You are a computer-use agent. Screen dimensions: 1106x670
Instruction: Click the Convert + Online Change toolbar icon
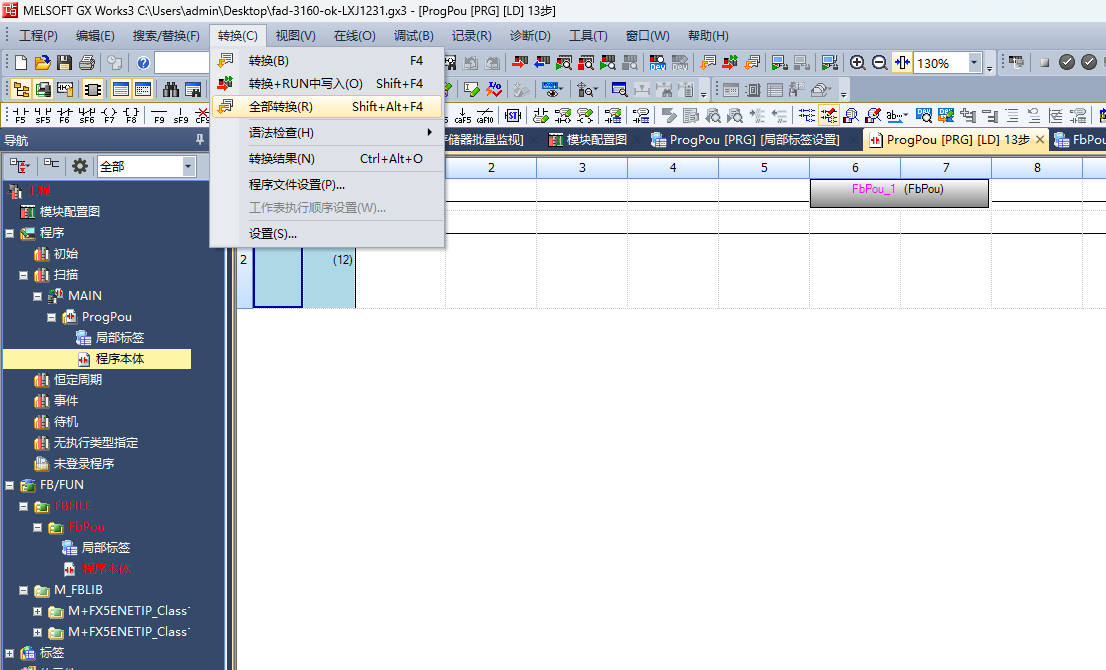point(730,63)
